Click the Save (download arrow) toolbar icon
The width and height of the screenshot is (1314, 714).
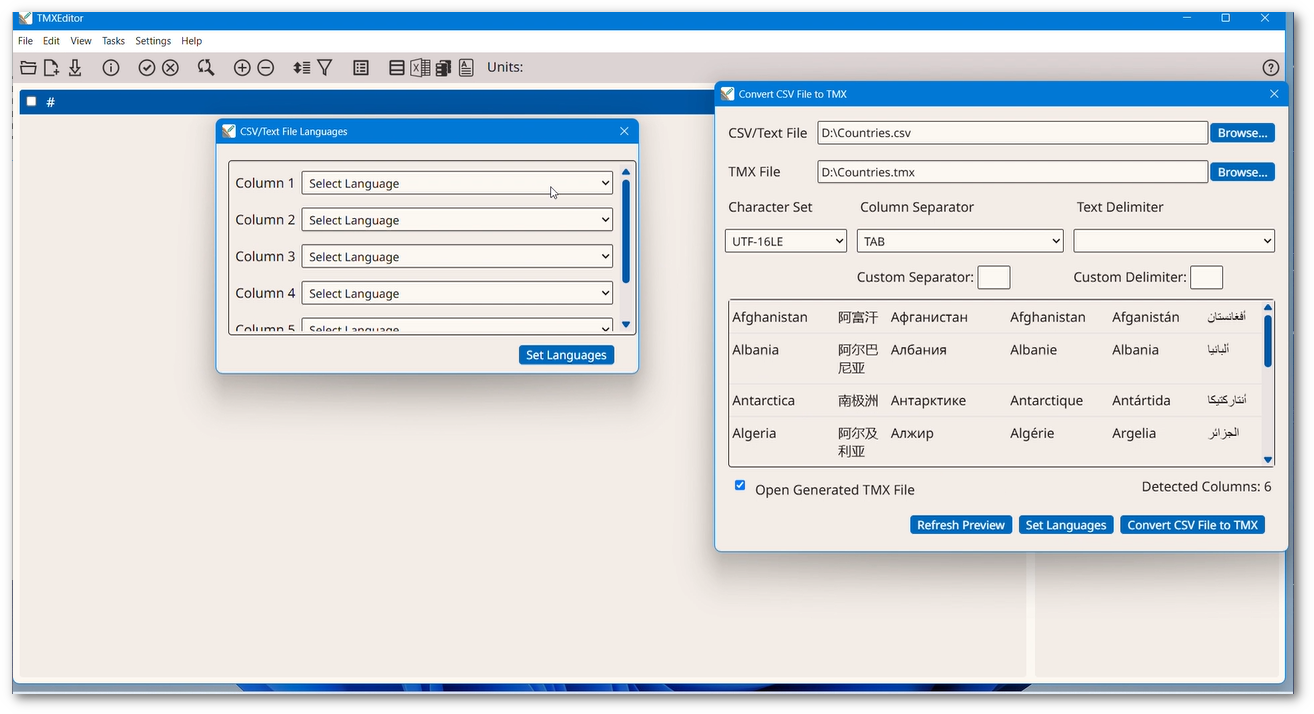click(x=75, y=68)
